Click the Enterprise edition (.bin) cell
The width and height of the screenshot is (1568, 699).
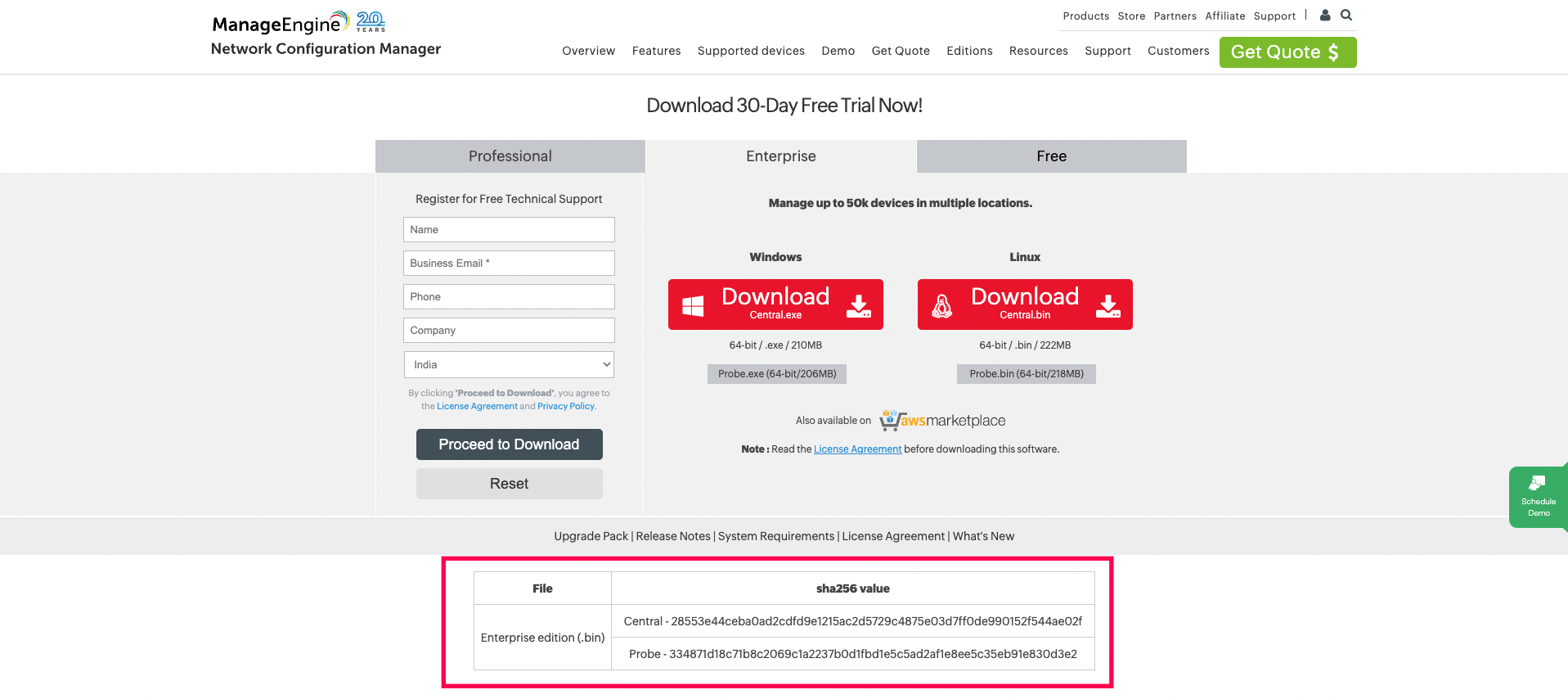542,638
